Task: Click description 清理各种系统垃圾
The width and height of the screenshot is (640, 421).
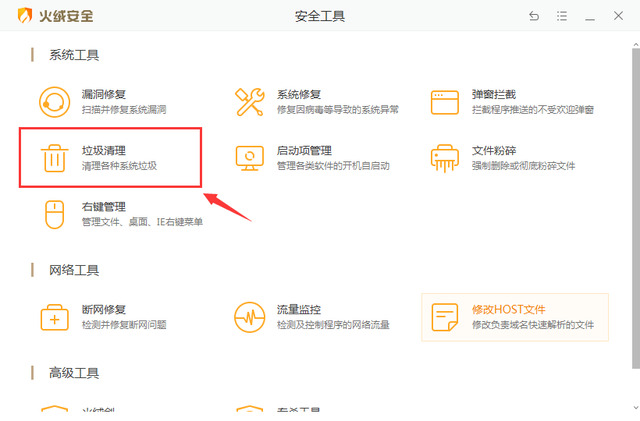Action: coord(119,166)
